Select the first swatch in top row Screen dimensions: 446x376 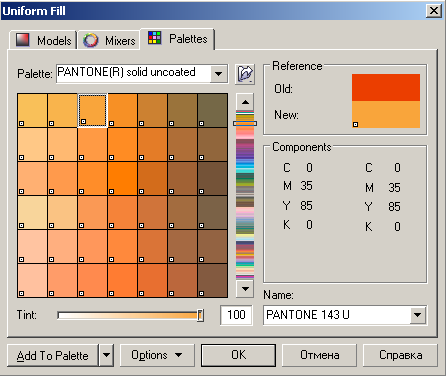[x=32, y=110]
